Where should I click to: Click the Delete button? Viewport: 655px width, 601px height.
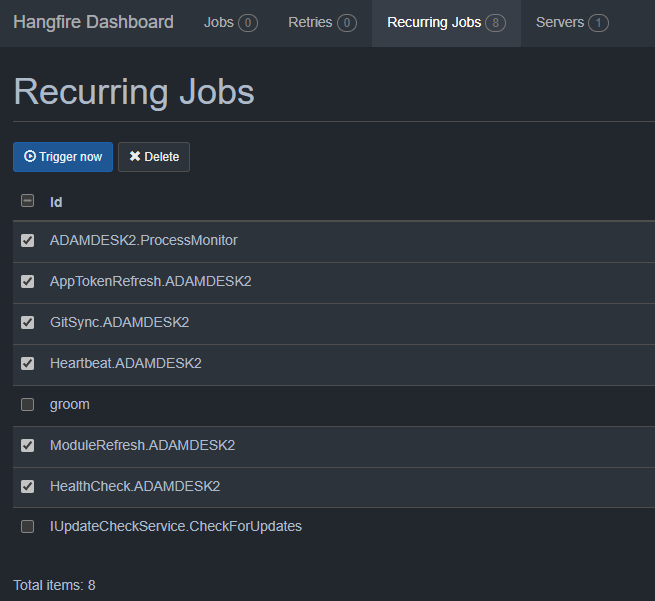click(154, 157)
